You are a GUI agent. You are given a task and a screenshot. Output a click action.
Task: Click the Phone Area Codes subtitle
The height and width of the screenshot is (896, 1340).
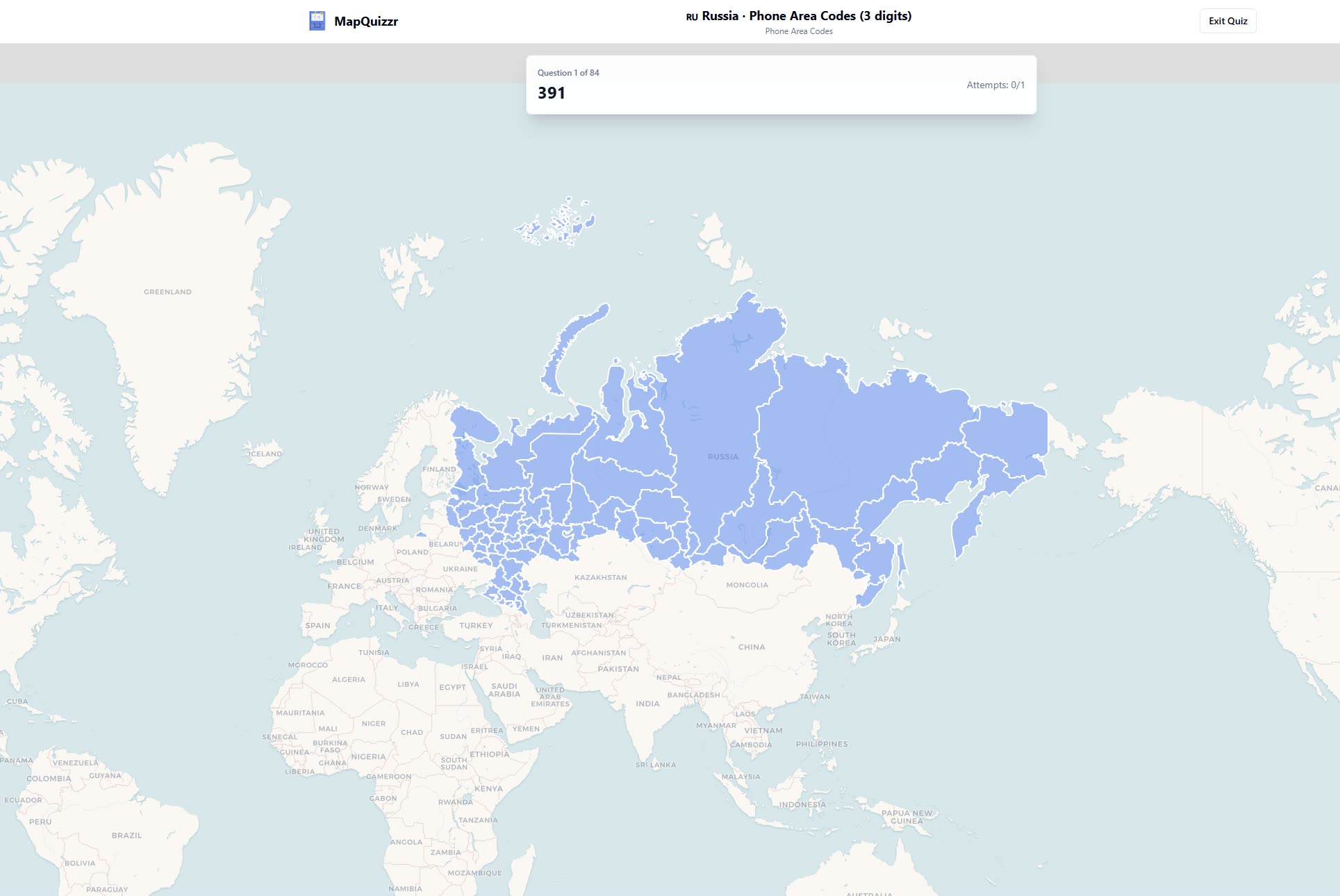799,31
